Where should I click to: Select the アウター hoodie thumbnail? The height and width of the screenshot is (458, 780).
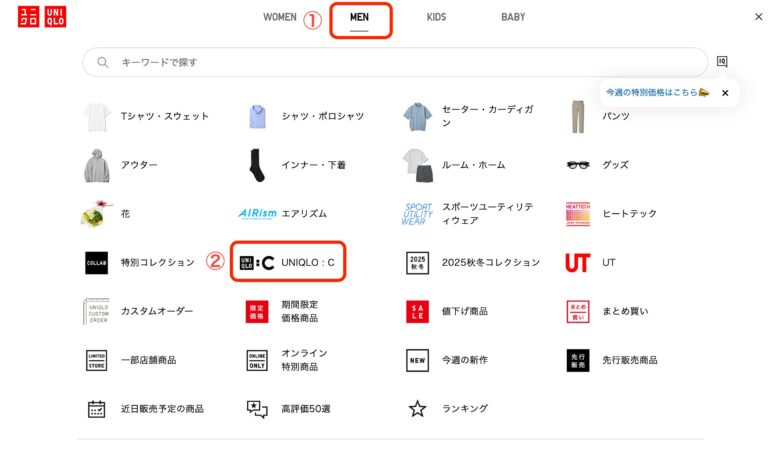pyautogui.click(x=97, y=165)
